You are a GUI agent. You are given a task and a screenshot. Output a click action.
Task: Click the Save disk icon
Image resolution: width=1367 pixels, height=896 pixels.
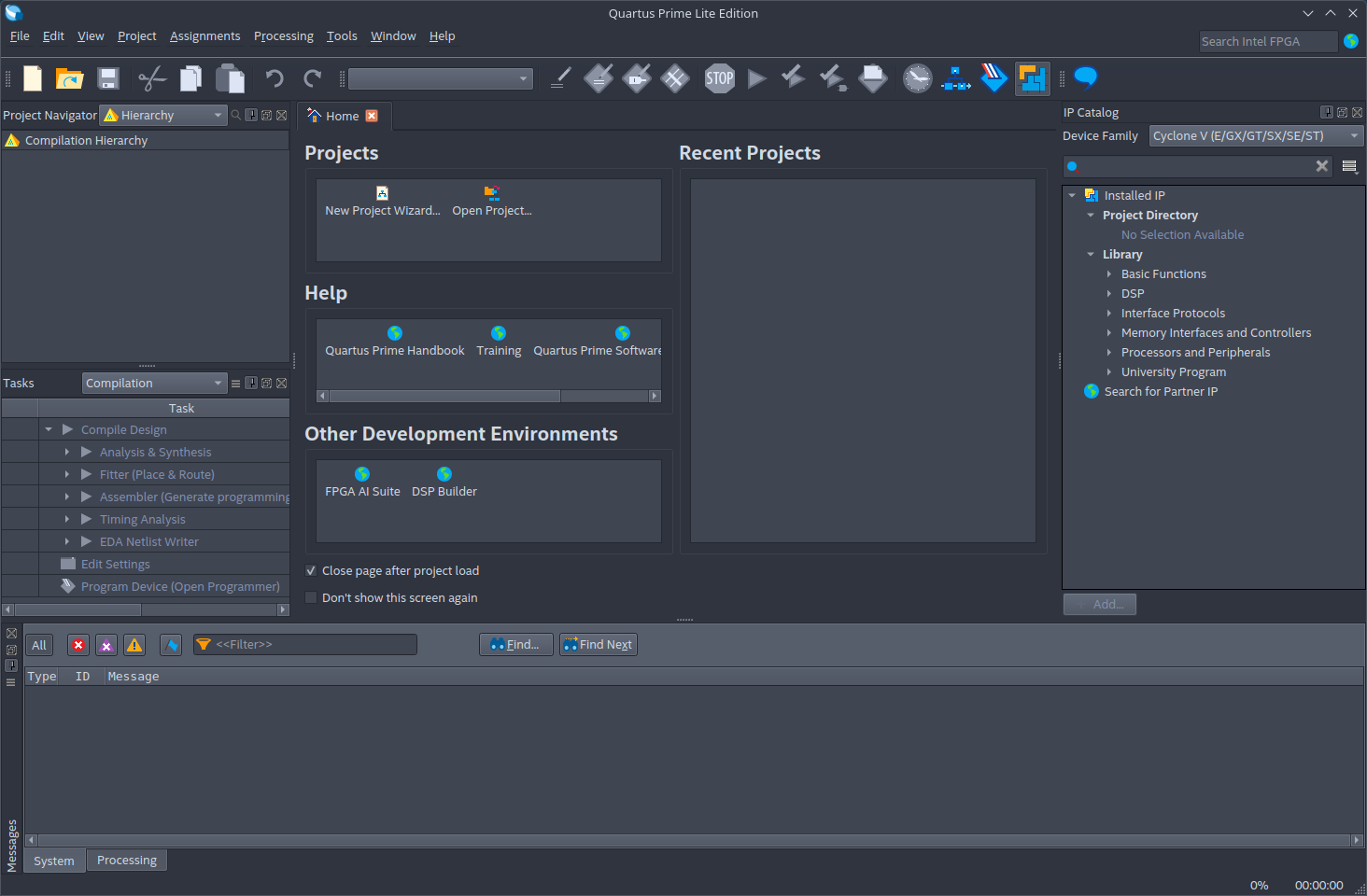point(108,78)
